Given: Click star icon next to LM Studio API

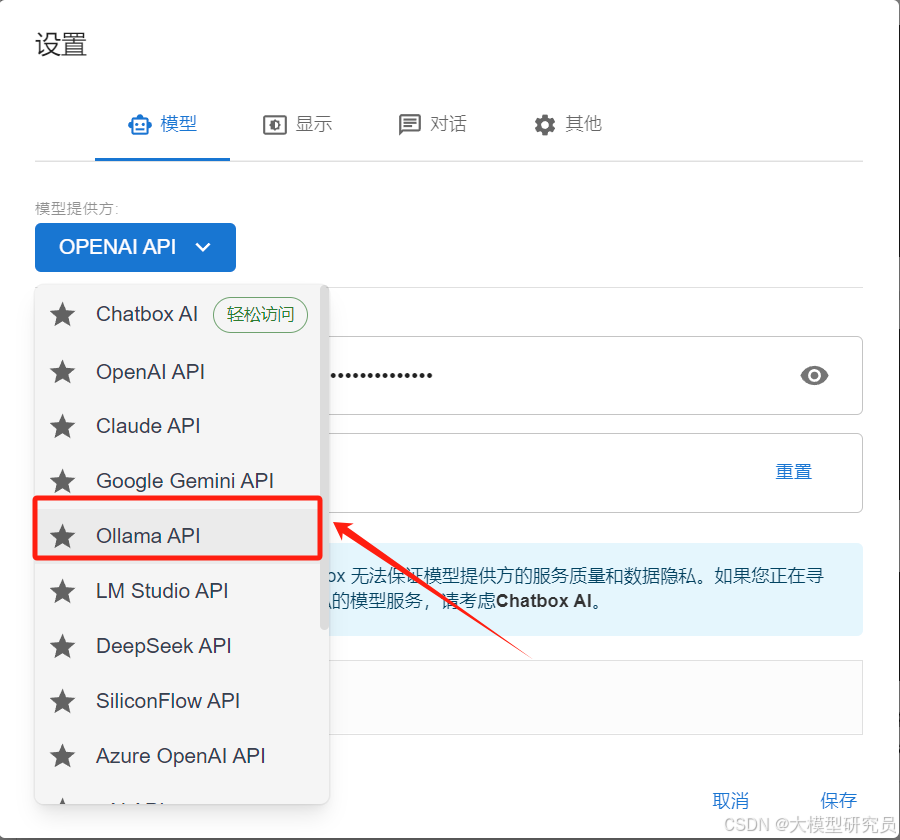Looking at the screenshot, I should pyautogui.click(x=63, y=591).
